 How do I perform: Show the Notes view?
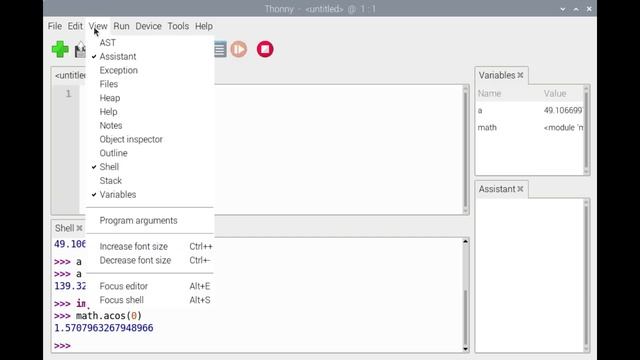[111, 125]
